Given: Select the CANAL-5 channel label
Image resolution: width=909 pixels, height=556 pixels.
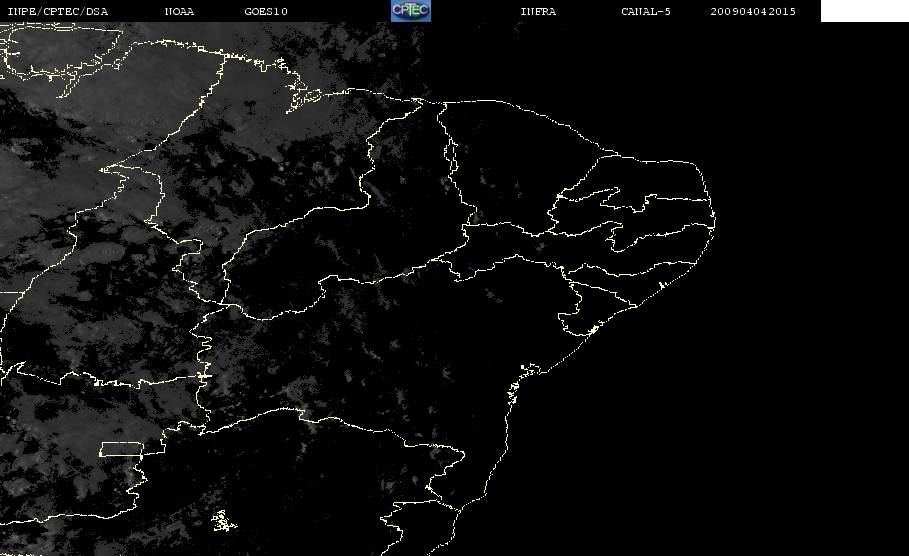Looking at the screenshot, I should [646, 11].
